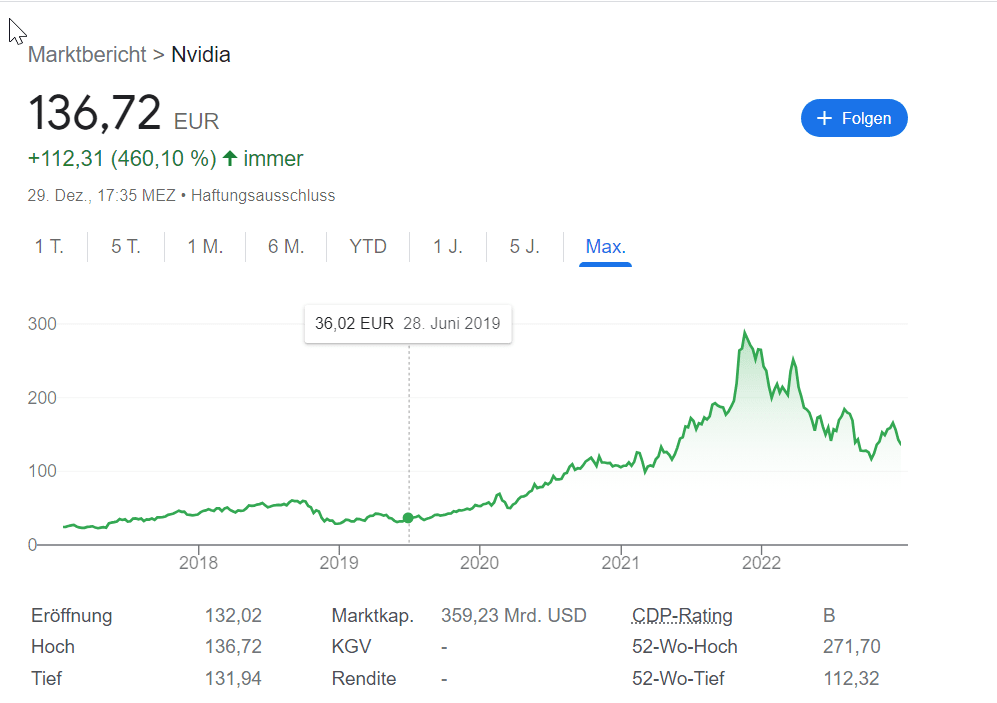This screenshot has height=703, width=997.
Task: Click the green up arrow next to immer
Action: [230, 158]
